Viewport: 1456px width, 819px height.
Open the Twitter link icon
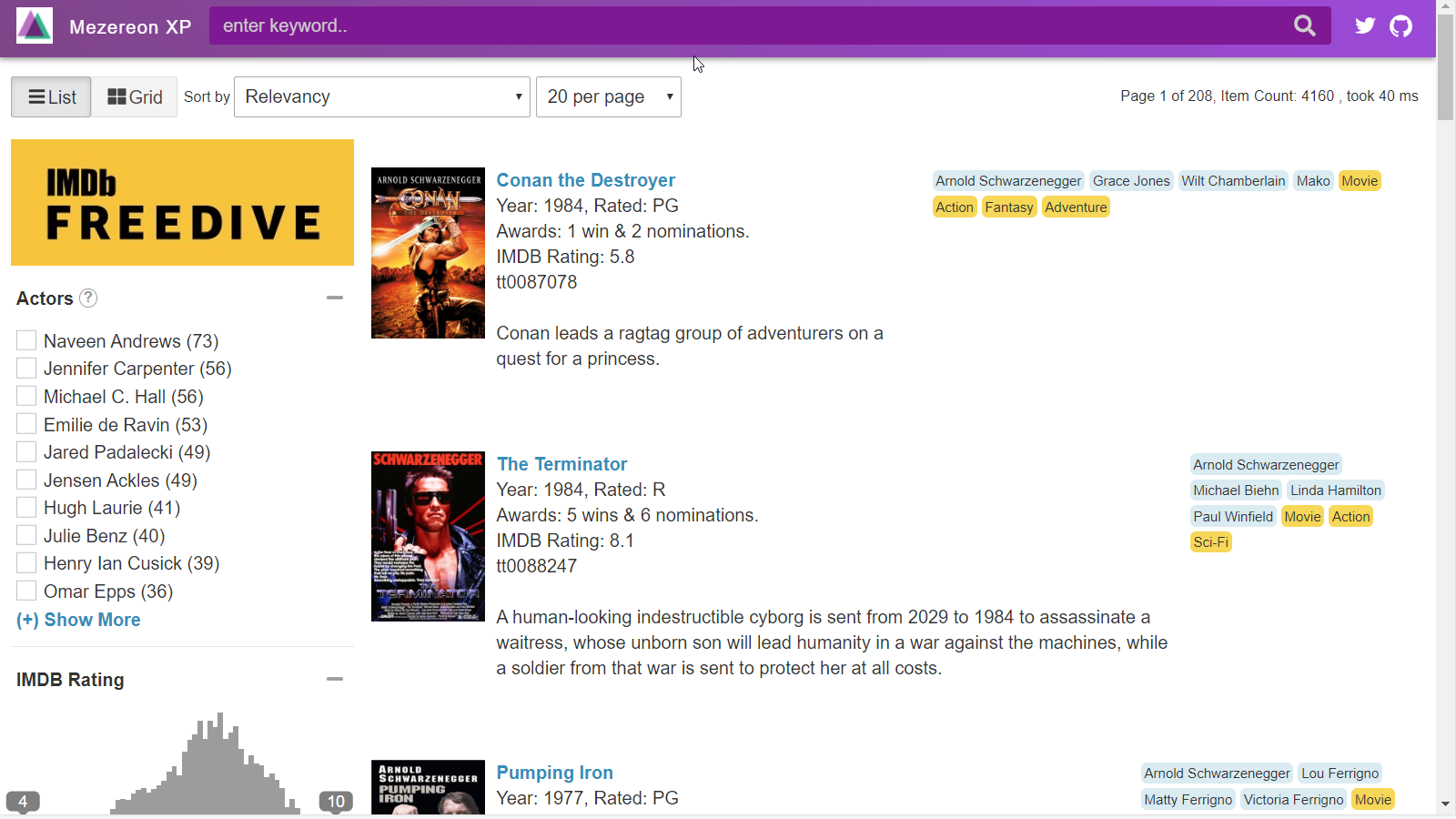1365,25
